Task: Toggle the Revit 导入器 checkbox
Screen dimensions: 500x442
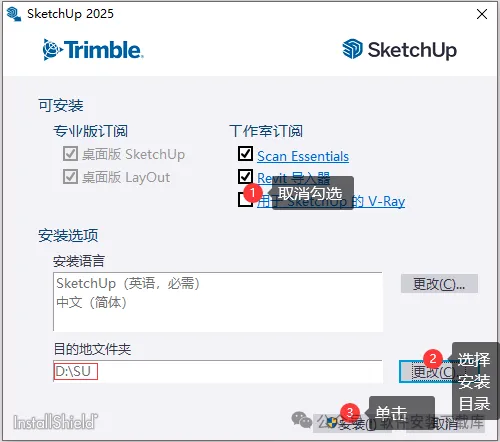Action: click(245, 176)
